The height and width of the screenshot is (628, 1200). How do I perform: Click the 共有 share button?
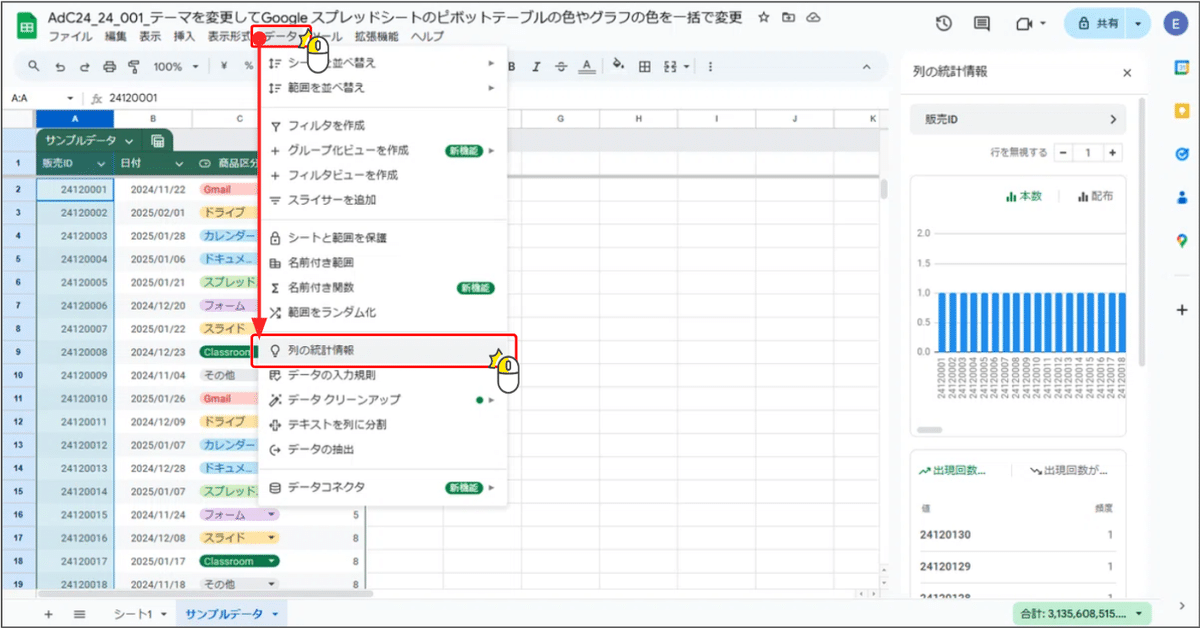click(1097, 24)
